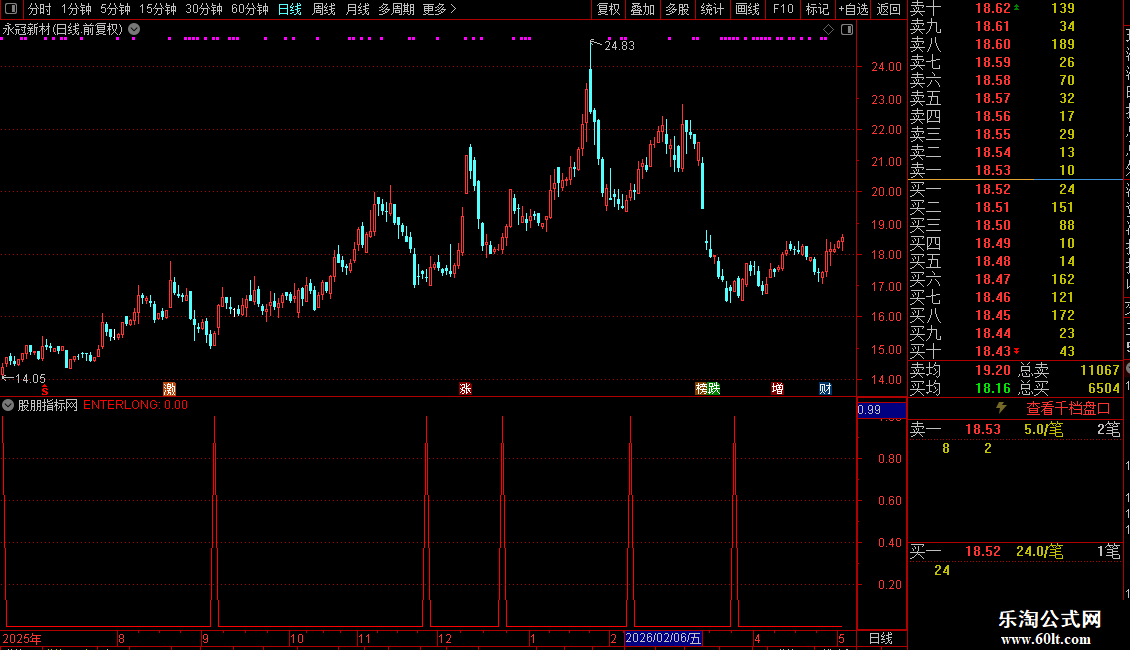
Task: Click 卖十 price 18.62
Action: (x=993, y=8)
